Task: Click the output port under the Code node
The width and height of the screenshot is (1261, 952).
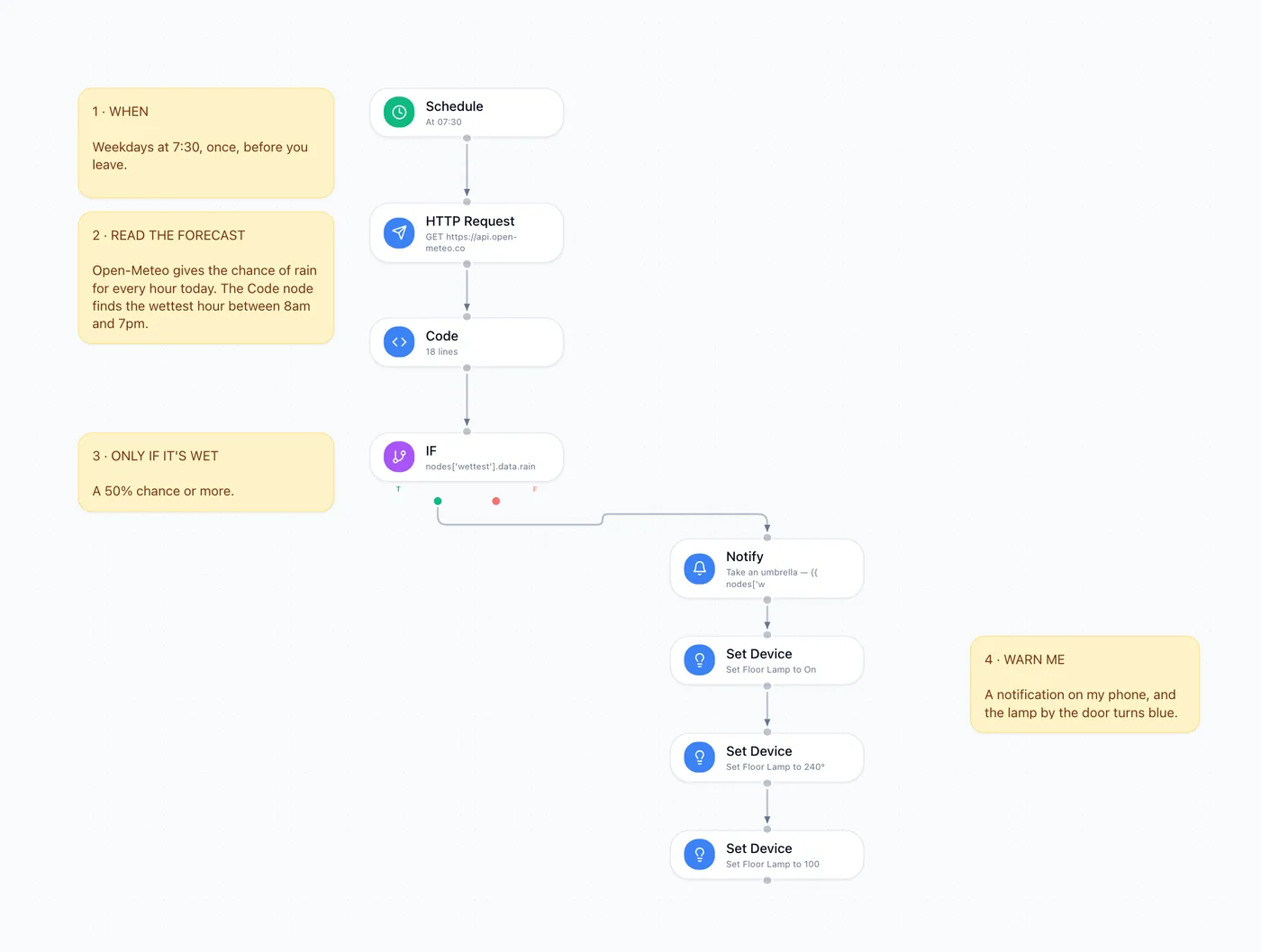Action: (467, 367)
